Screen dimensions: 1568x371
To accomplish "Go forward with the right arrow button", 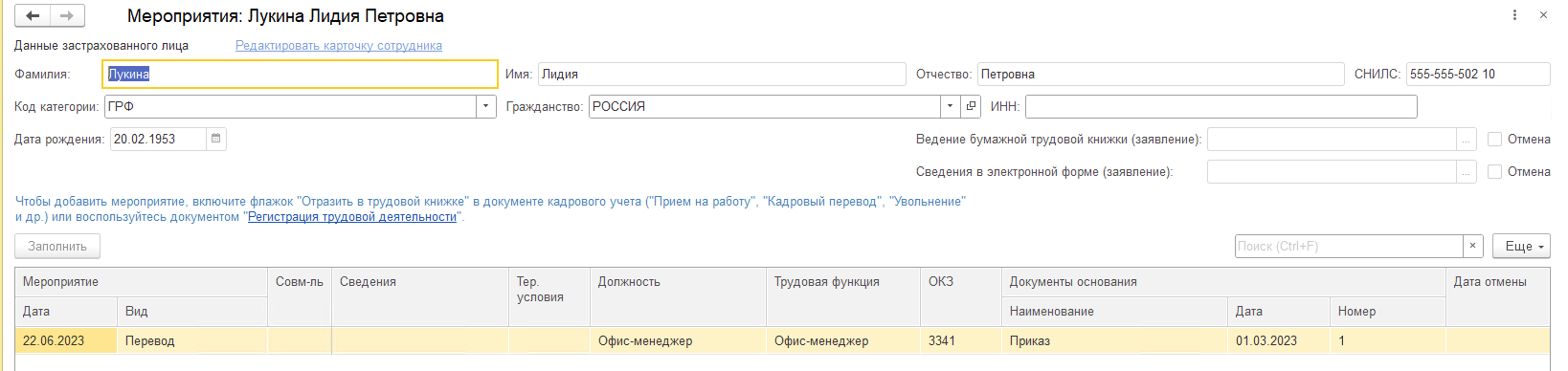I will [x=67, y=15].
